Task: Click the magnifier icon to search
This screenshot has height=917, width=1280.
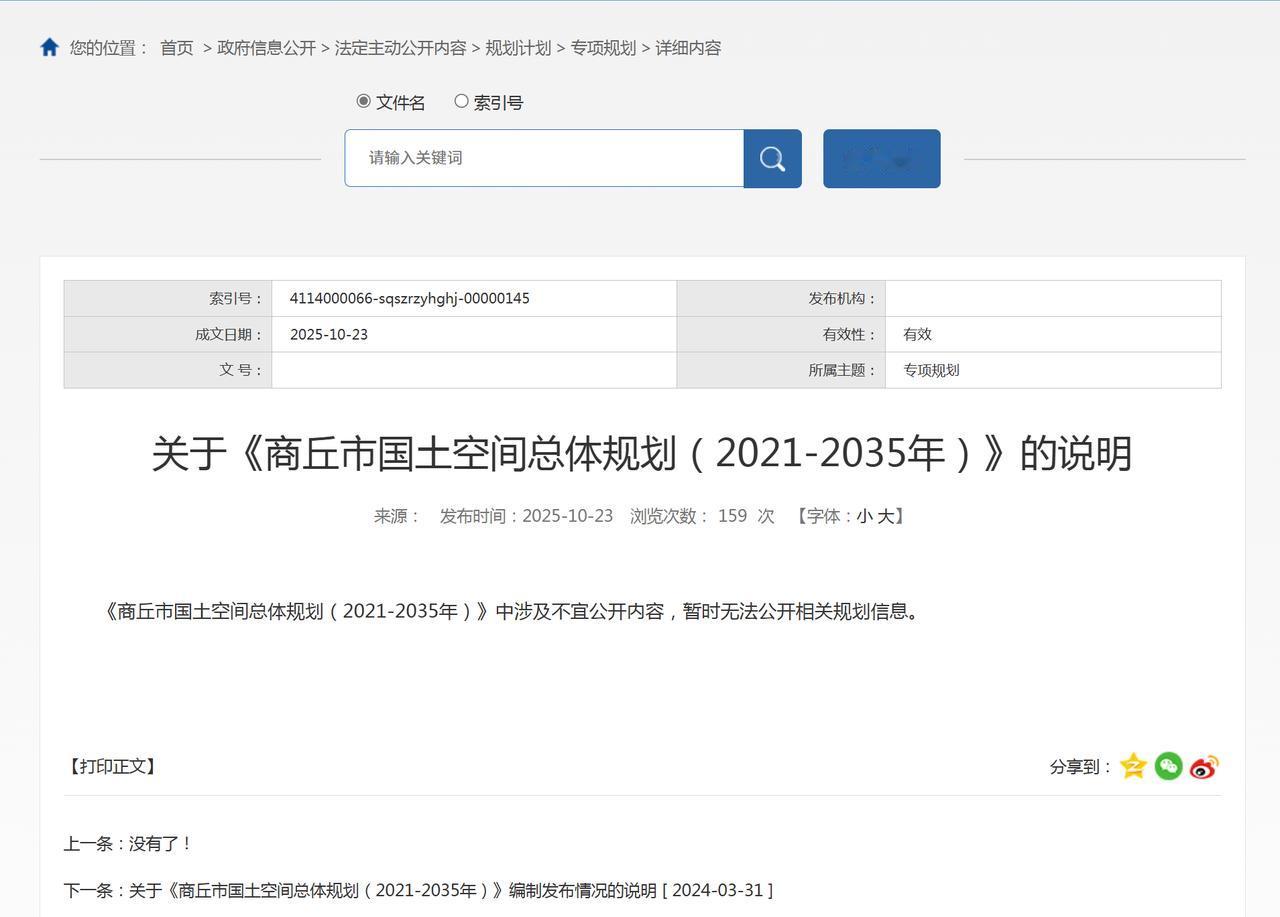Action: click(x=771, y=158)
